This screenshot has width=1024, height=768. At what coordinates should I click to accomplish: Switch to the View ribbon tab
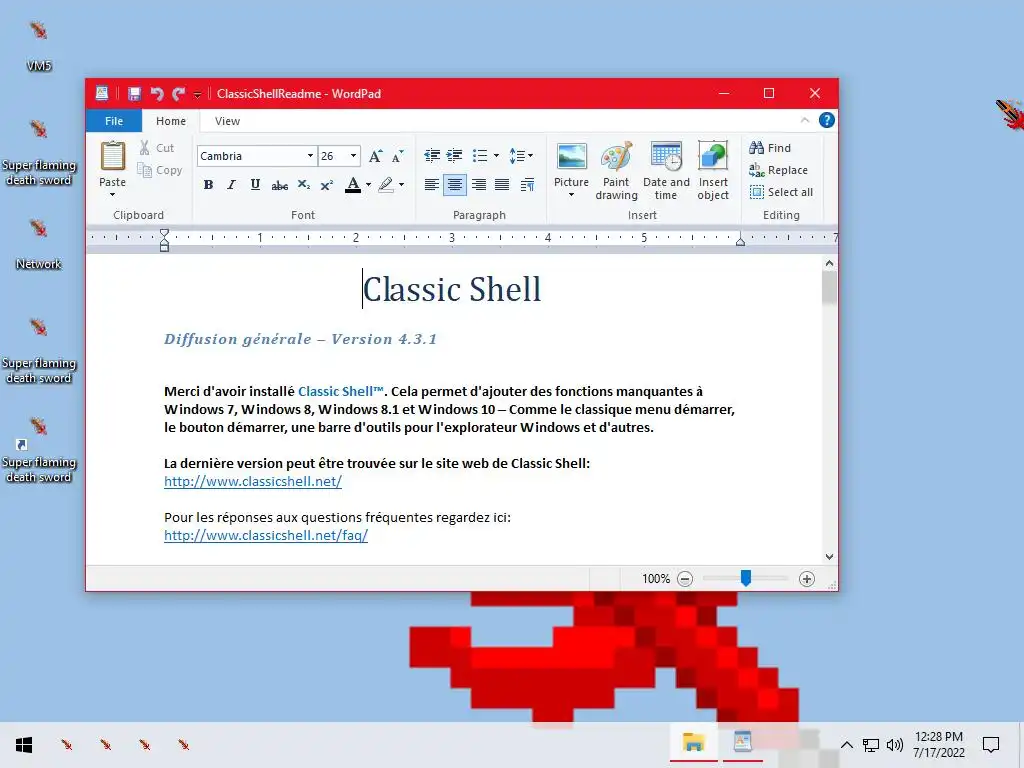pyautogui.click(x=227, y=121)
